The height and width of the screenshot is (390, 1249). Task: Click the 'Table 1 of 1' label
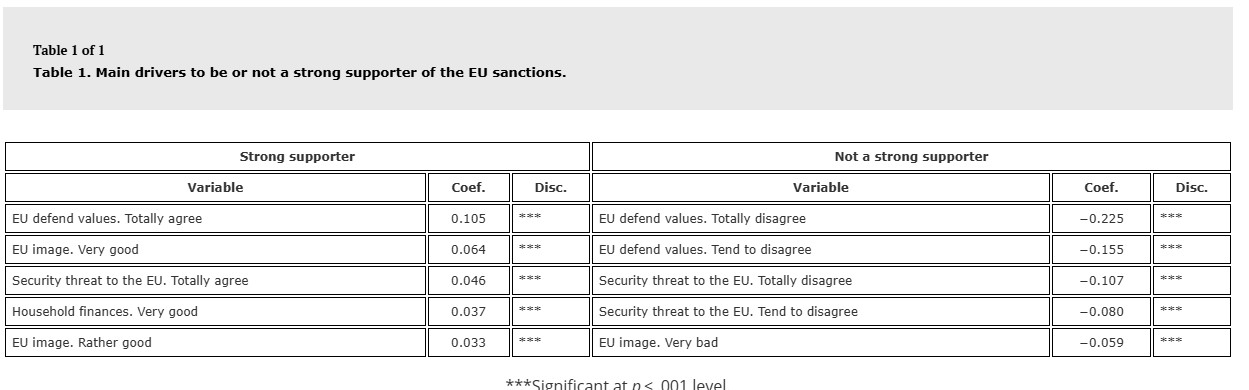(68, 50)
